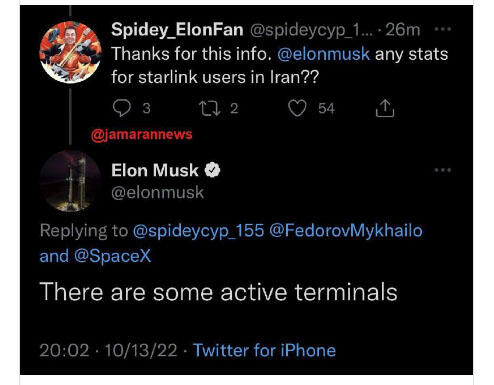Click the Elon Musk display name

155,170
